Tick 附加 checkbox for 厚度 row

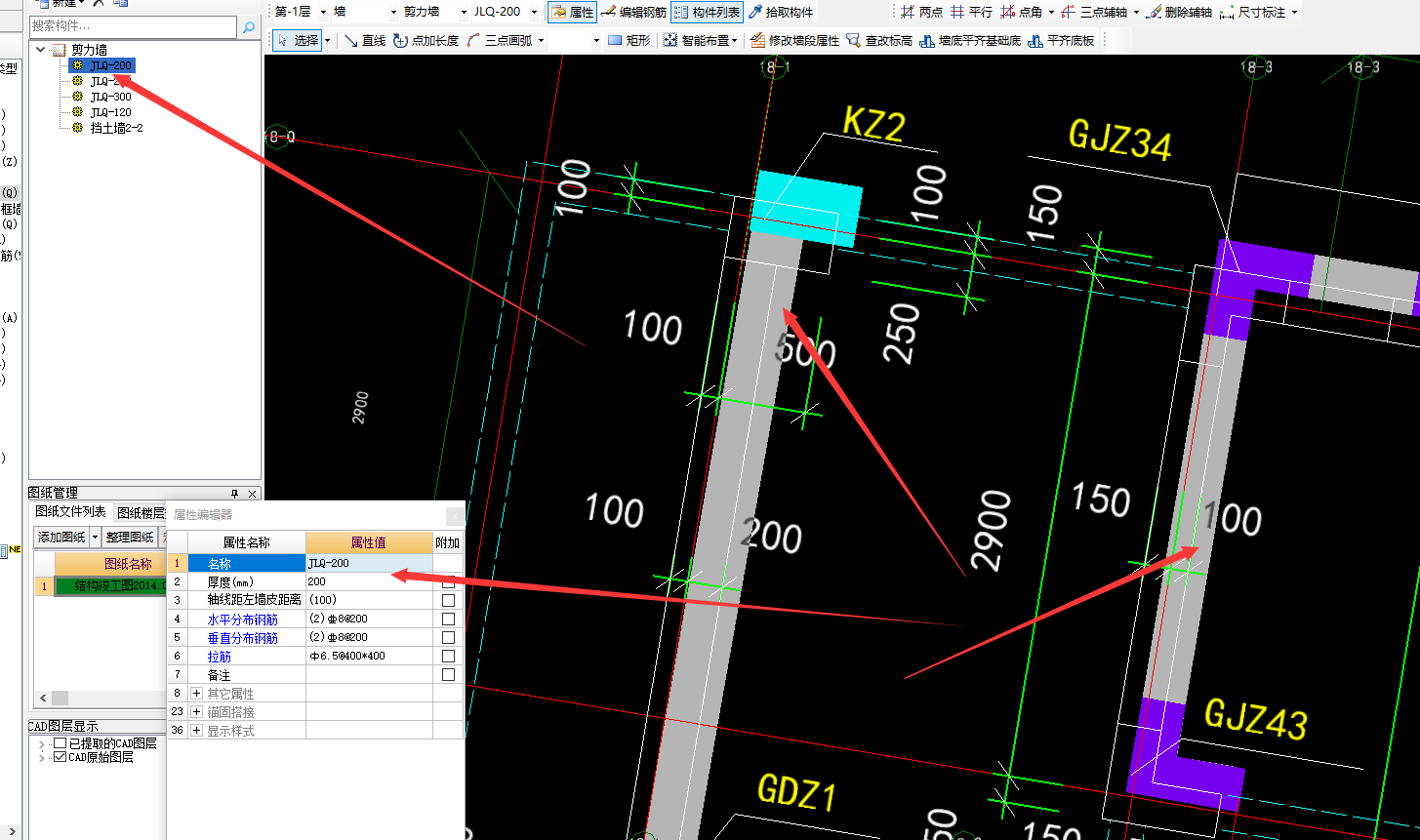448,582
